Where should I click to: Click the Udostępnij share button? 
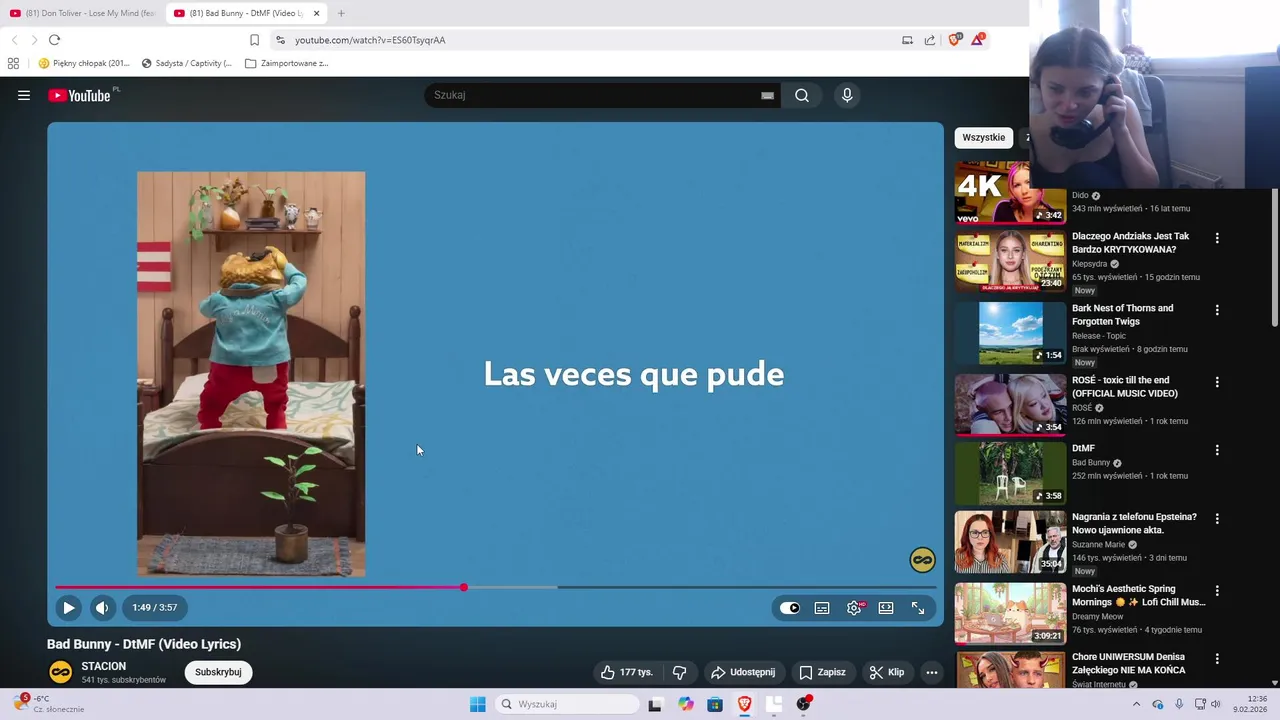point(743,672)
